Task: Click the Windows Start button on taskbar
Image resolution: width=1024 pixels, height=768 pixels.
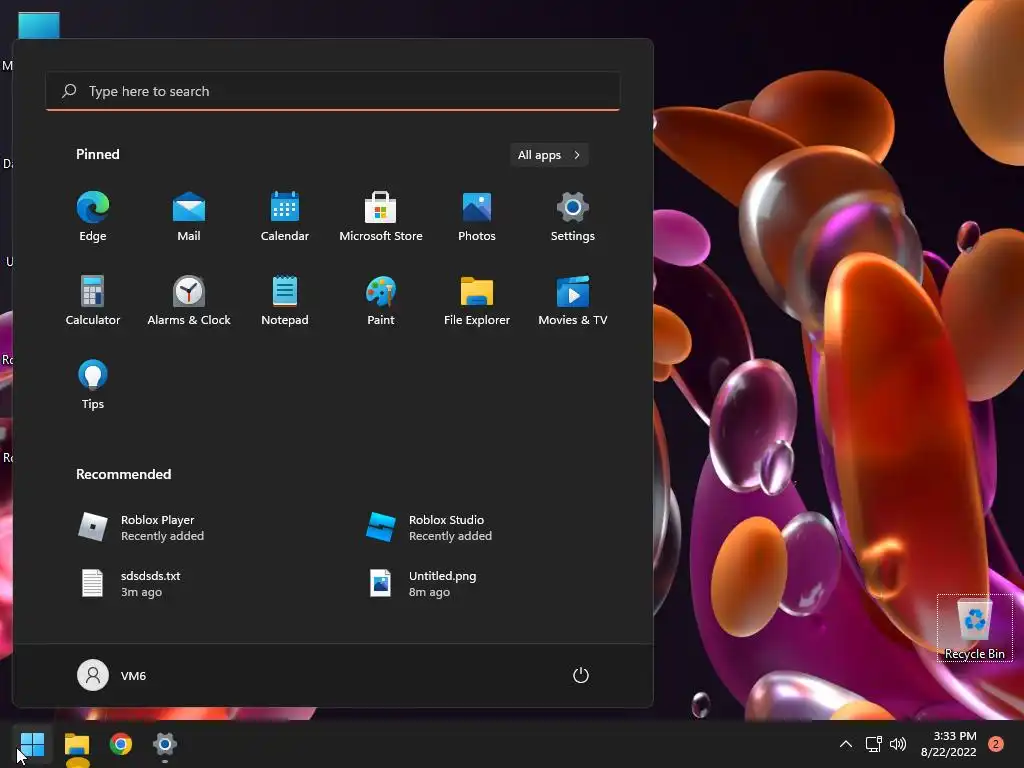Action: pos(32,744)
